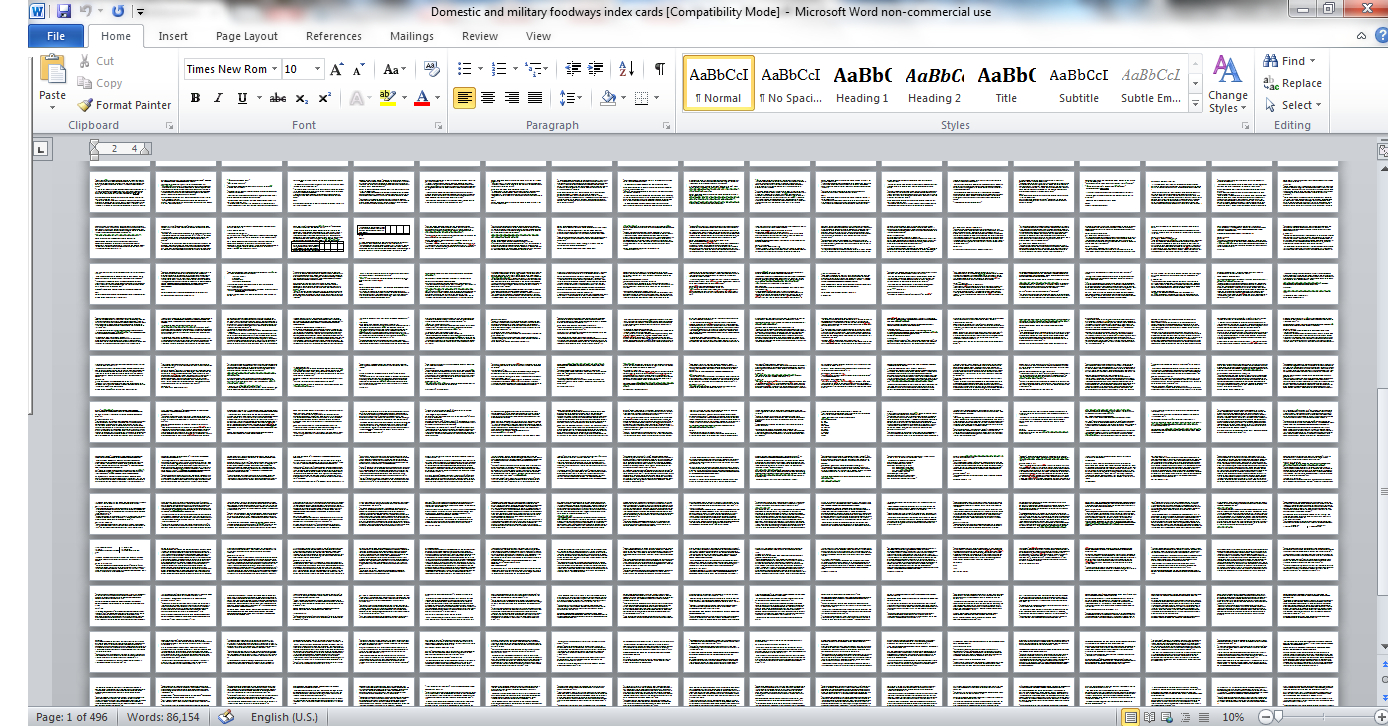The image size is (1389, 726).
Task: Open the font size dropdown
Action: click(x=318, y=69)
